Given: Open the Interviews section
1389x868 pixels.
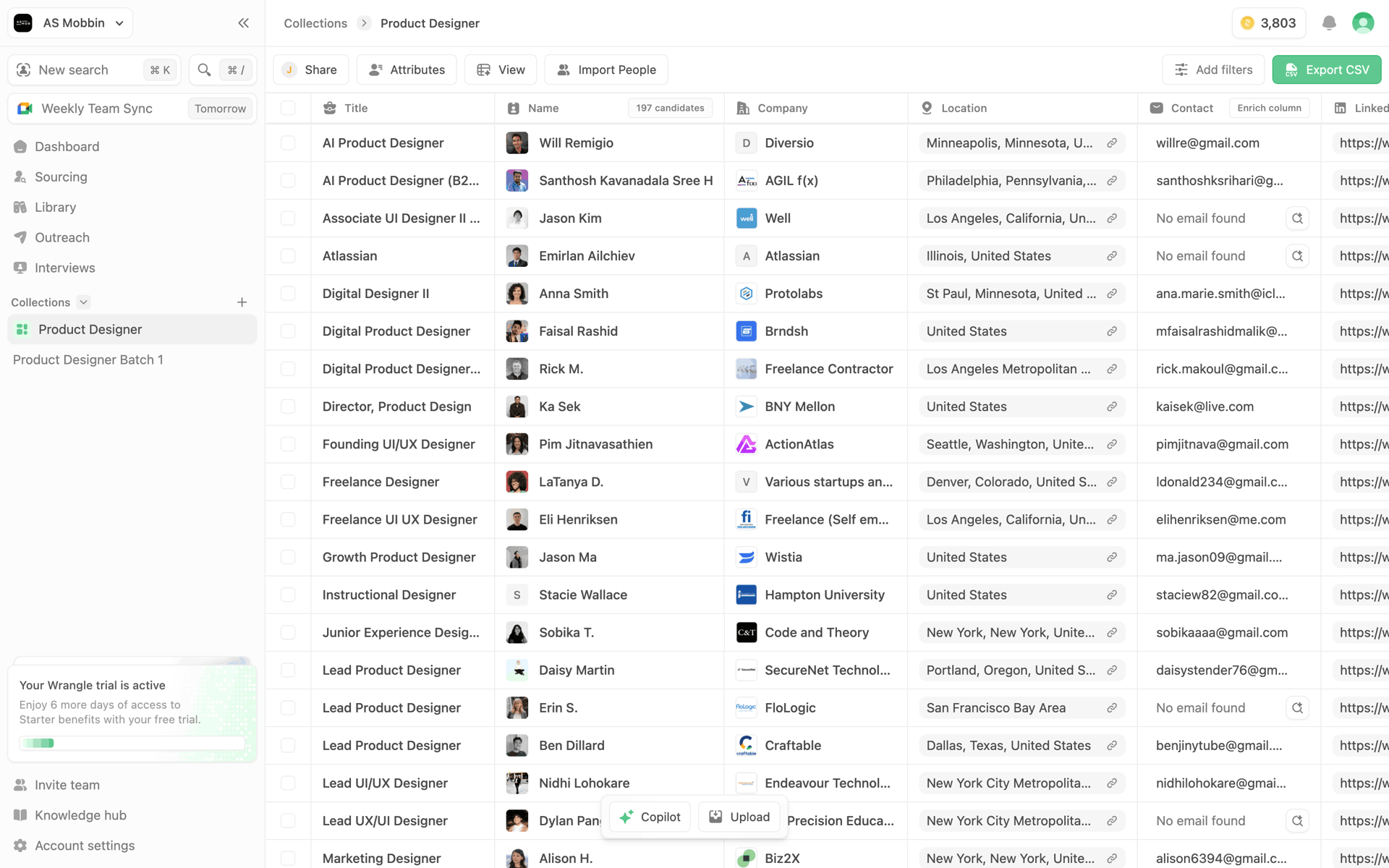Looking at the screenshot, I should tap(64, 268).
